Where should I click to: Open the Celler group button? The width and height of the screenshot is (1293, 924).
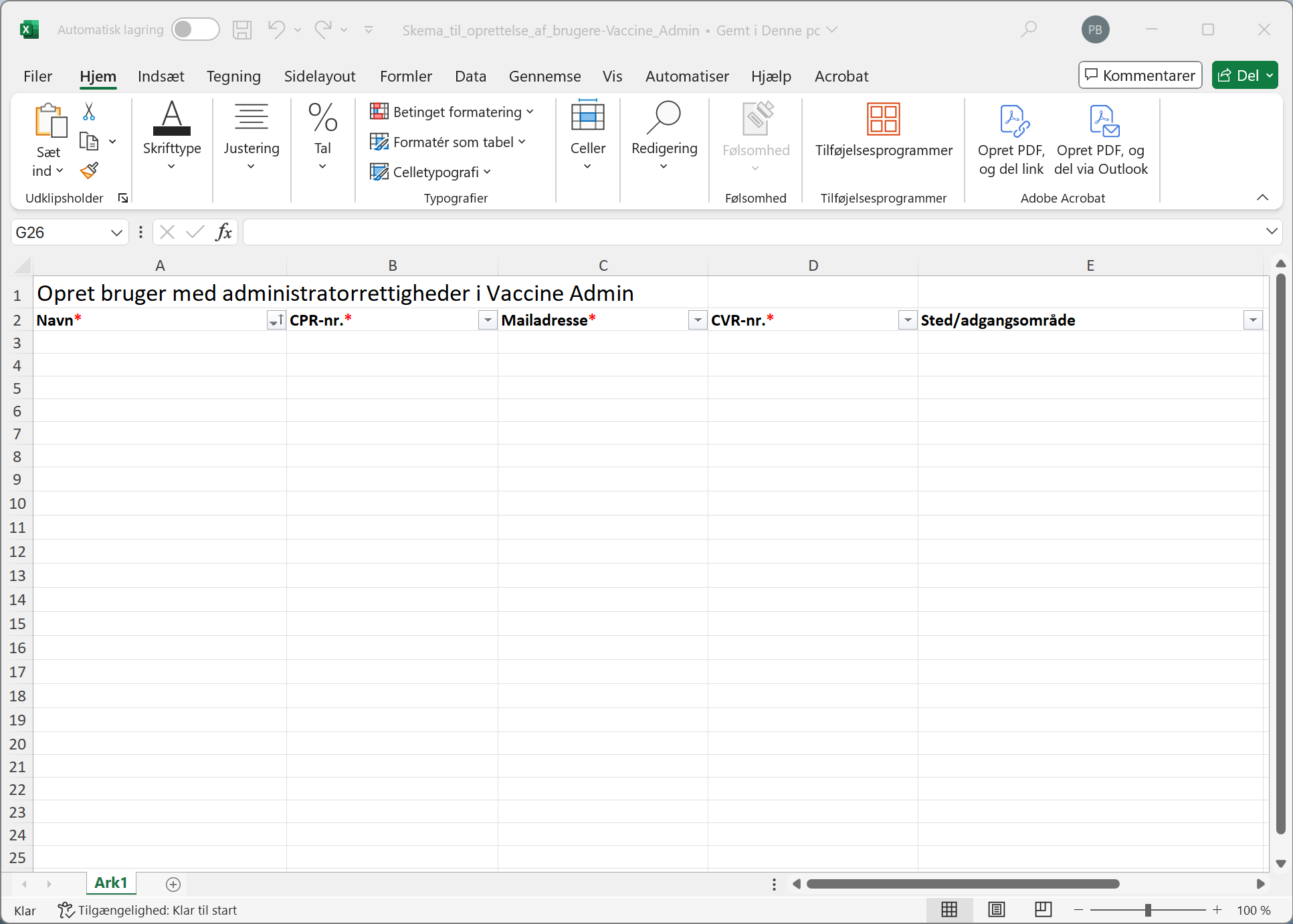[x=588, y=136]
